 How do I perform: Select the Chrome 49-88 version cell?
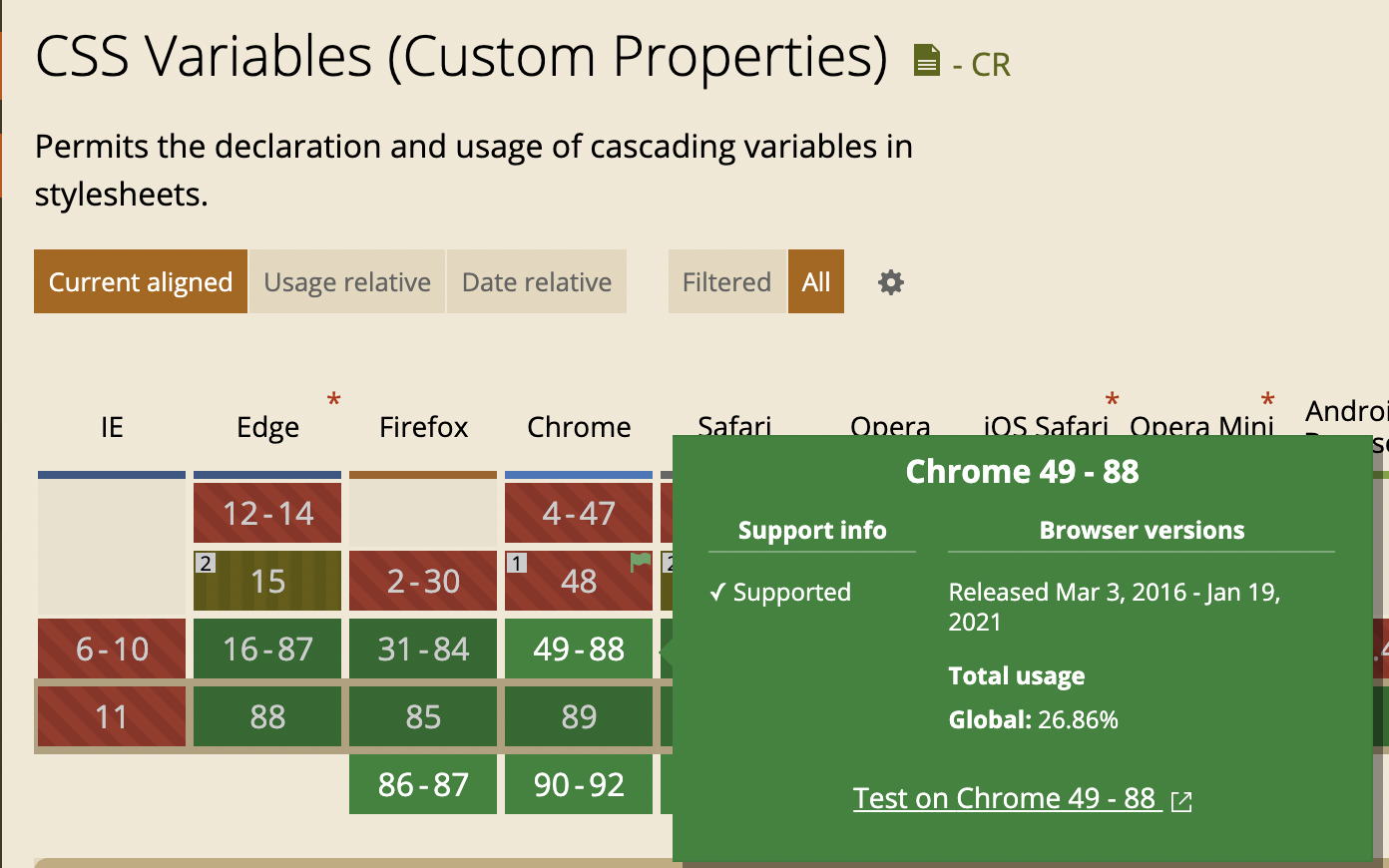click(579, 650)
